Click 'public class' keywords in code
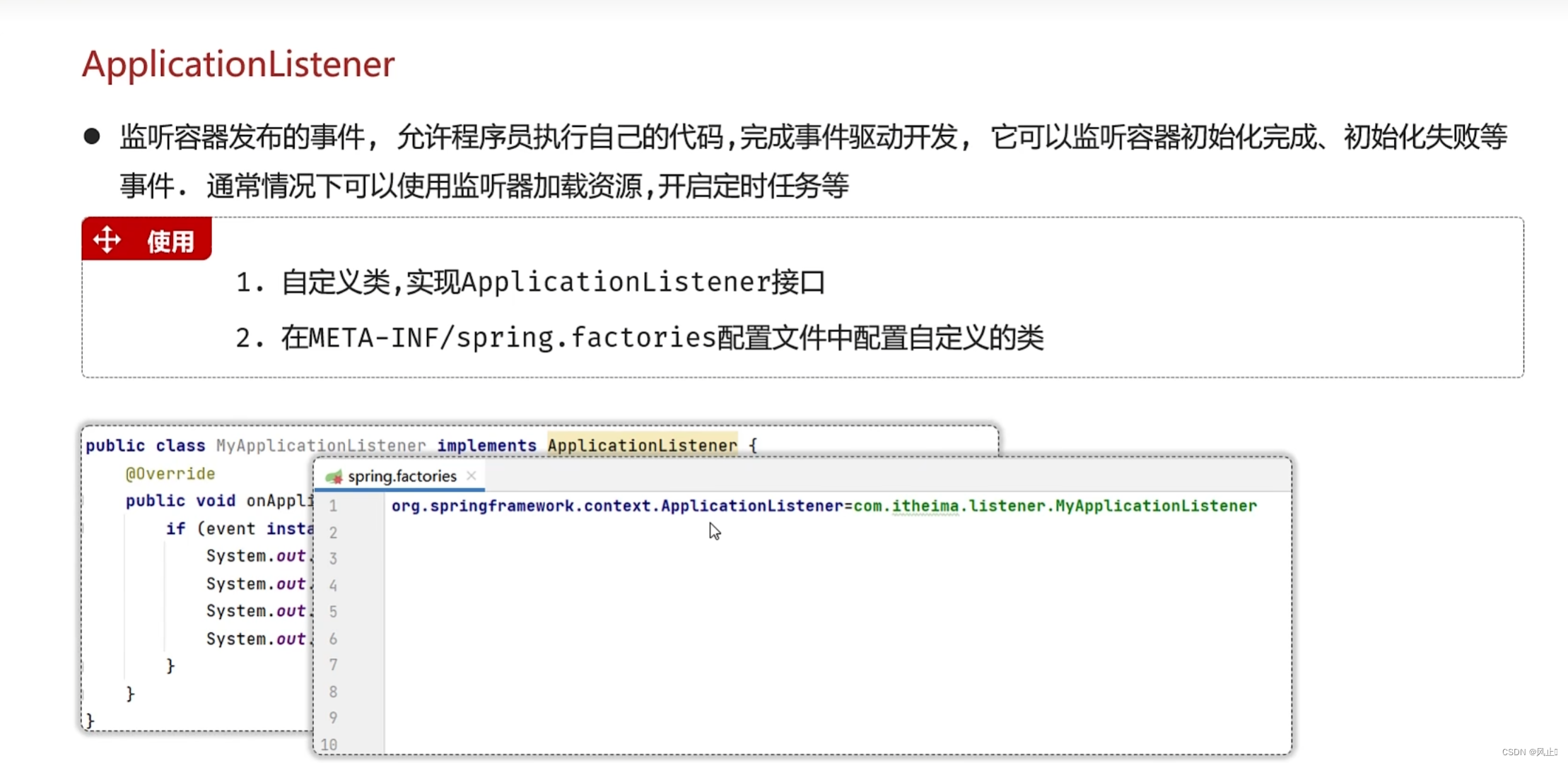 tap(146, 446)
